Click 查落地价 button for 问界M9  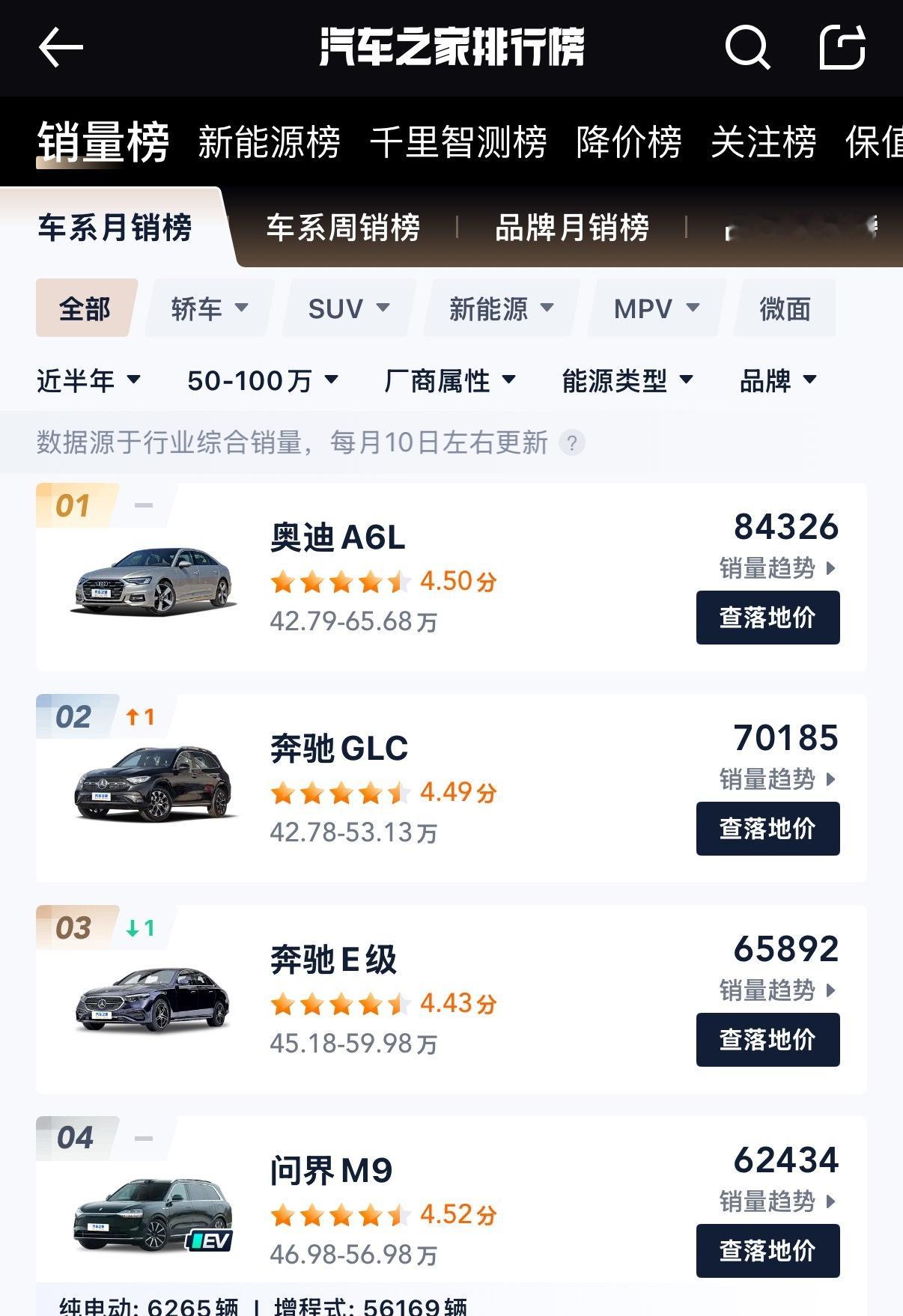click(767, 1251)
